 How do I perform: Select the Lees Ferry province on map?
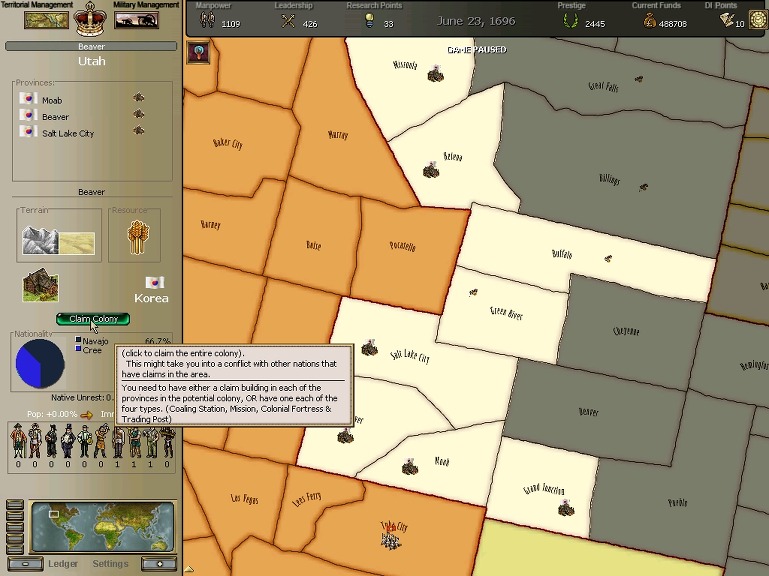(307, 498)
